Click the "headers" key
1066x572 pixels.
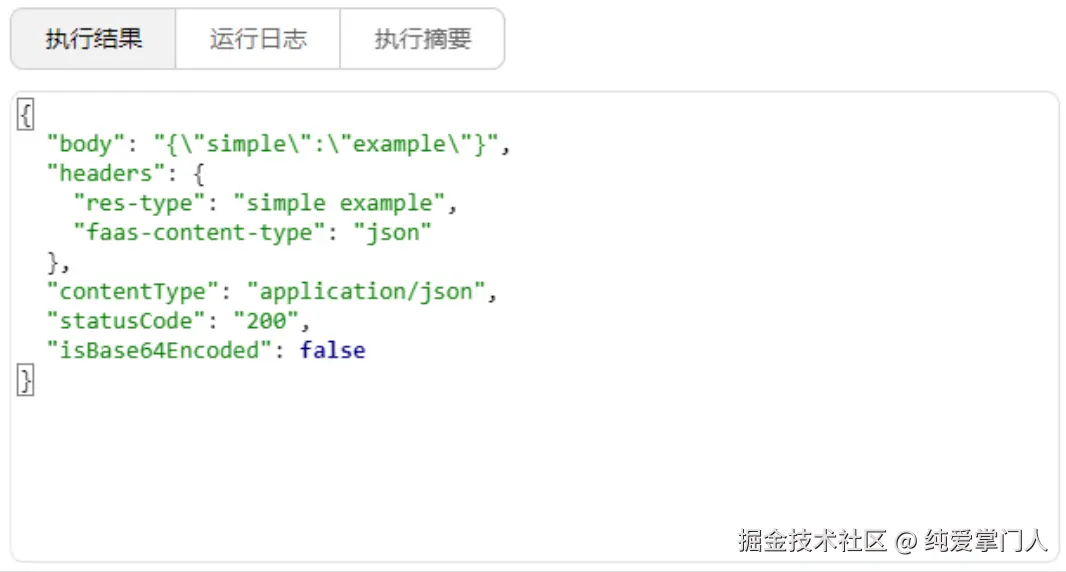click(x=106, y=173)
